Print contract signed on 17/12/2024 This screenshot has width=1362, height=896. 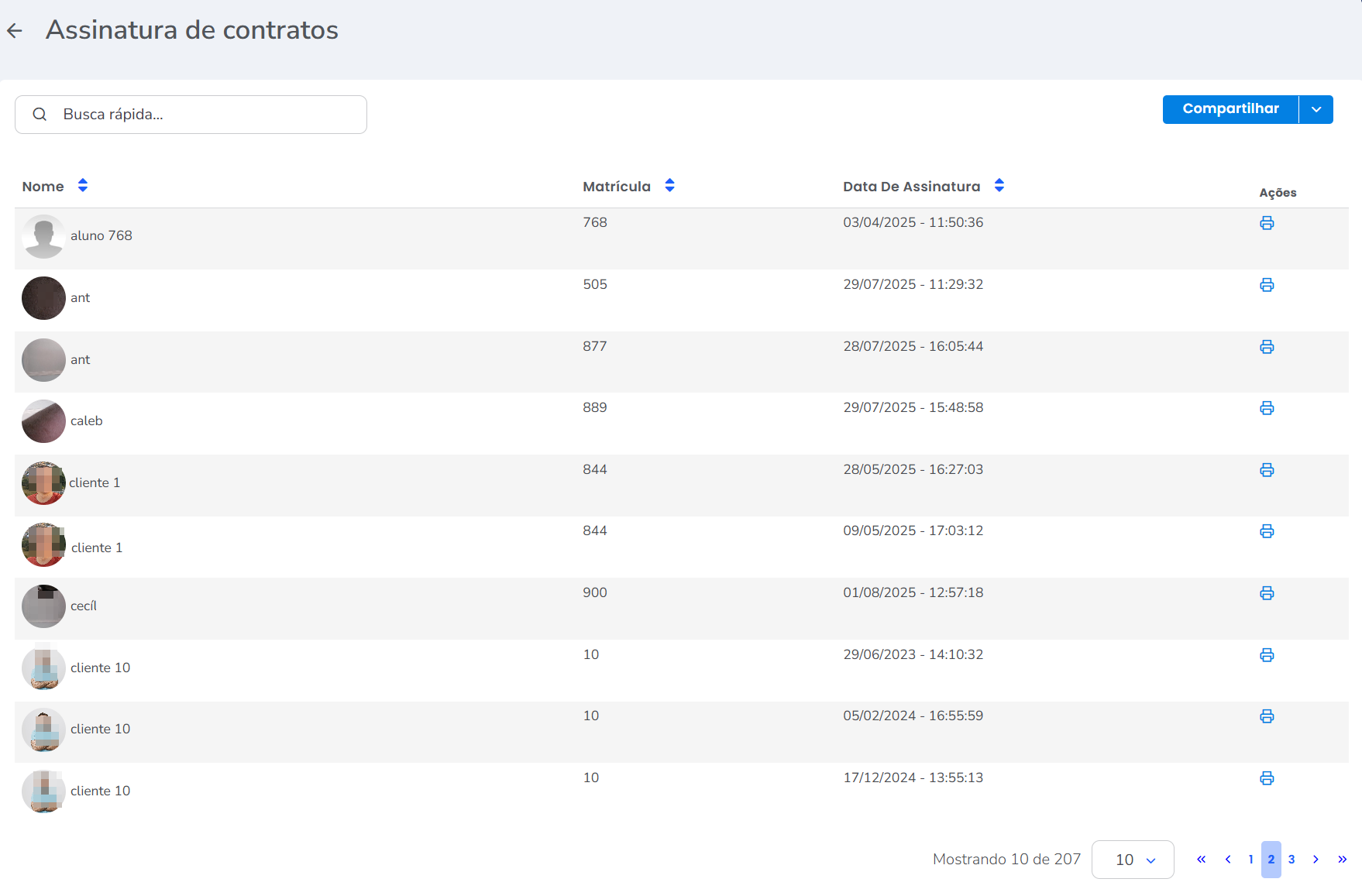click(x=1267, y=778)
